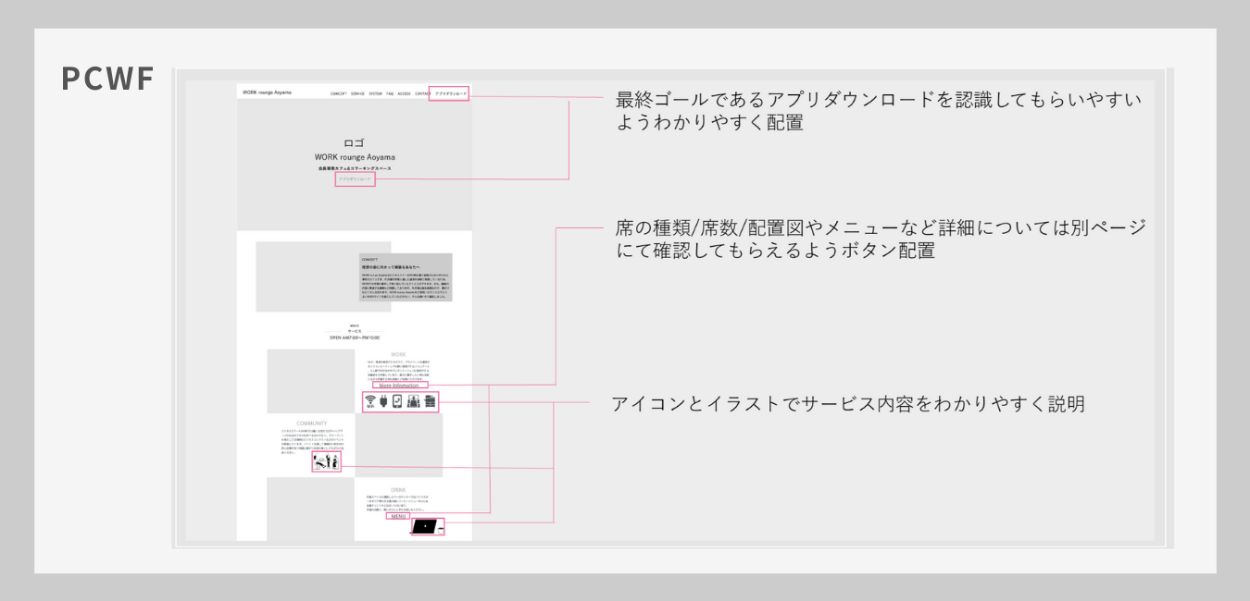
Task: Select the ACCESS nav item
Action: 404,93
